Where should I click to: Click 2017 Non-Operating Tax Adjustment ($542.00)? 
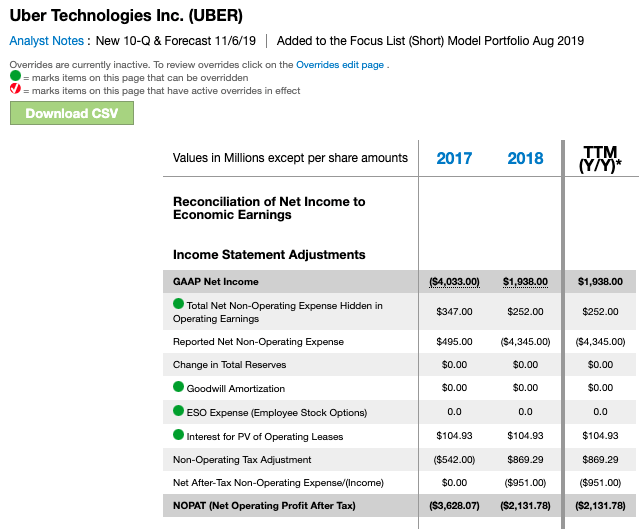pyautogui.click(x=454, y=460)
